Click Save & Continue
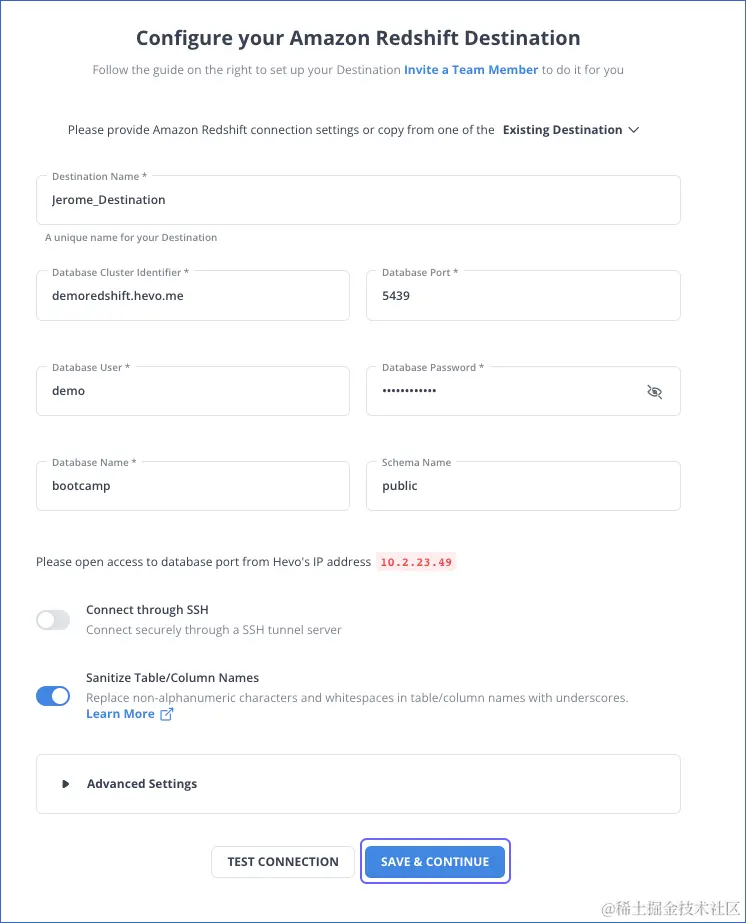Viewport: 746px width, 923px height. click(435, 861)
